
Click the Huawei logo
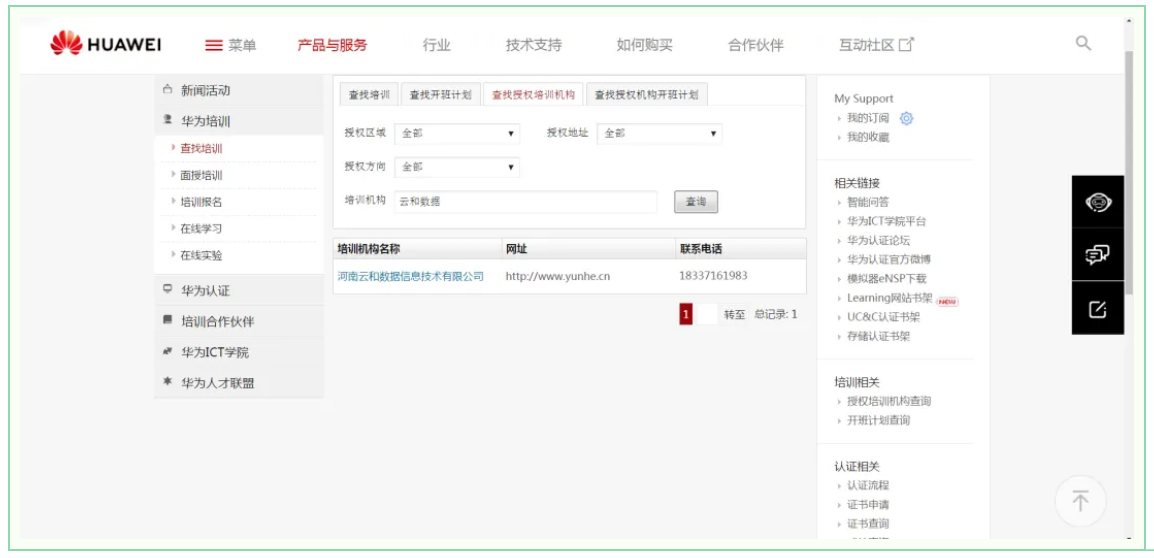[105, 45]
